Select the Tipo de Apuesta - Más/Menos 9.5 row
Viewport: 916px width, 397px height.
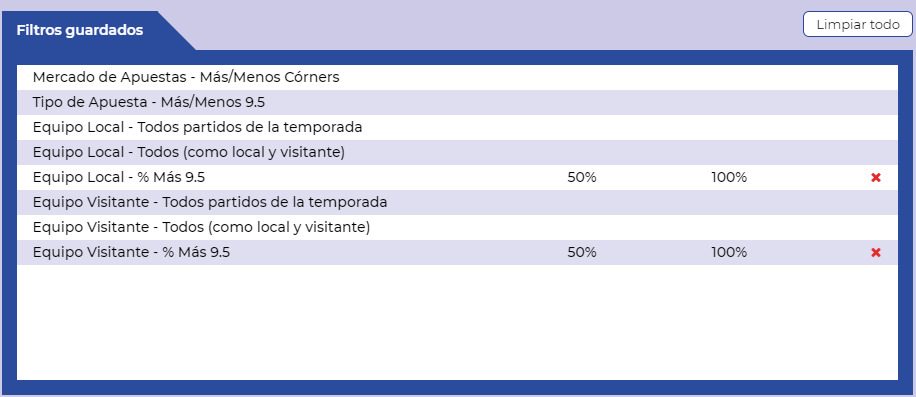457,102
